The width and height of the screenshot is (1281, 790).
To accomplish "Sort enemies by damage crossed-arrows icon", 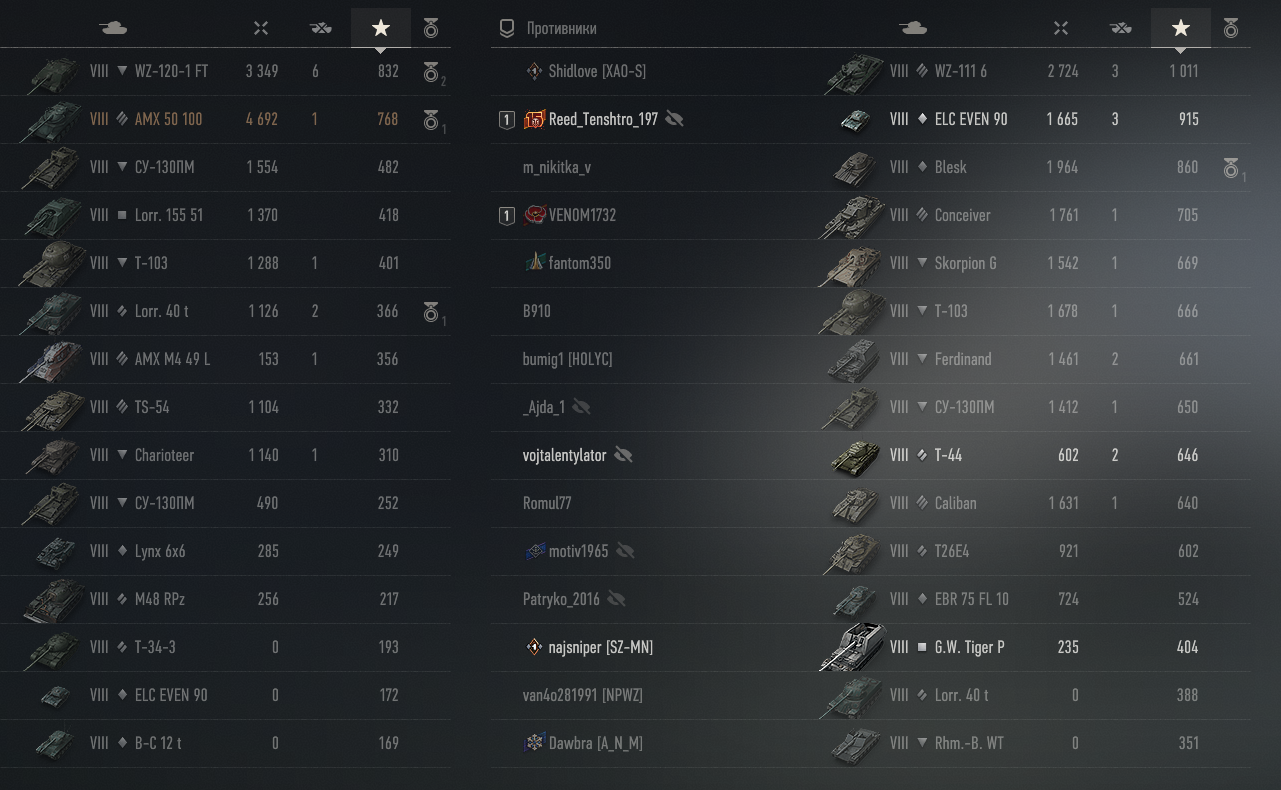I will (x=1061, y=28).
